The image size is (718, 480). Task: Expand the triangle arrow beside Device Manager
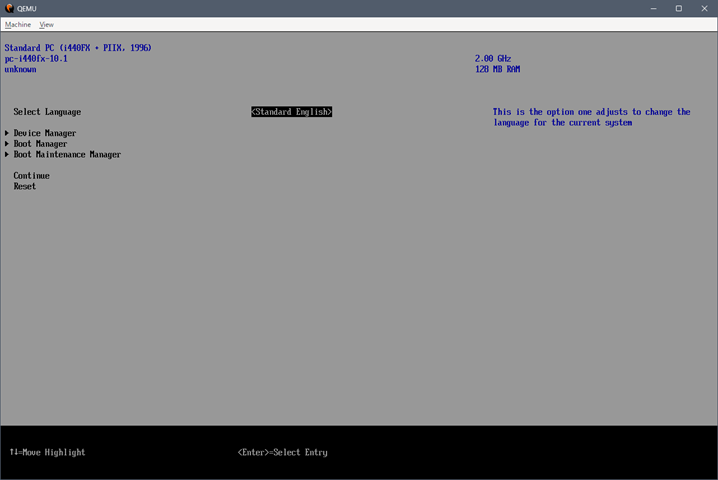7,133
